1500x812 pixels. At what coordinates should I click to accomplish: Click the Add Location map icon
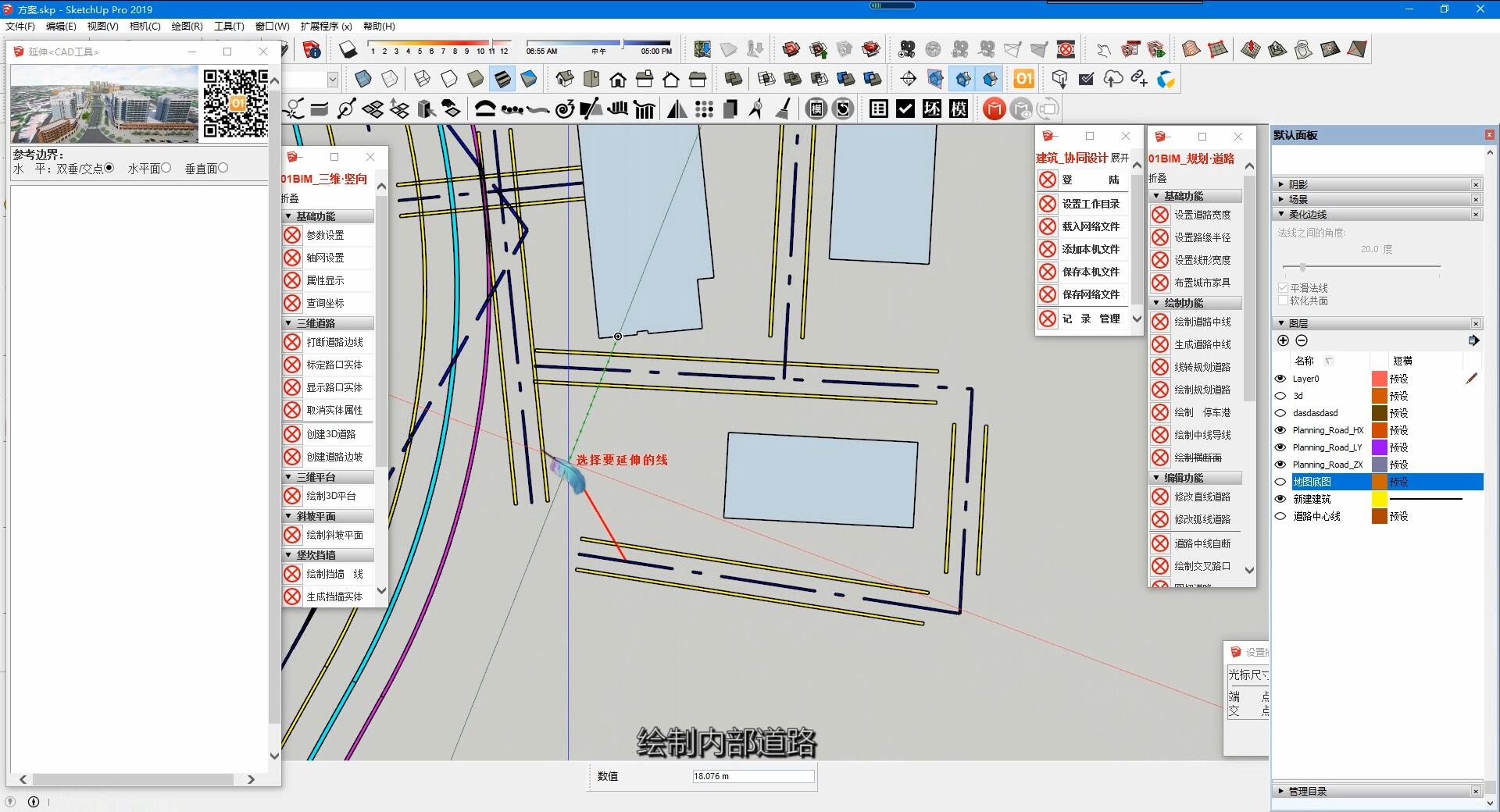point(702,49)
